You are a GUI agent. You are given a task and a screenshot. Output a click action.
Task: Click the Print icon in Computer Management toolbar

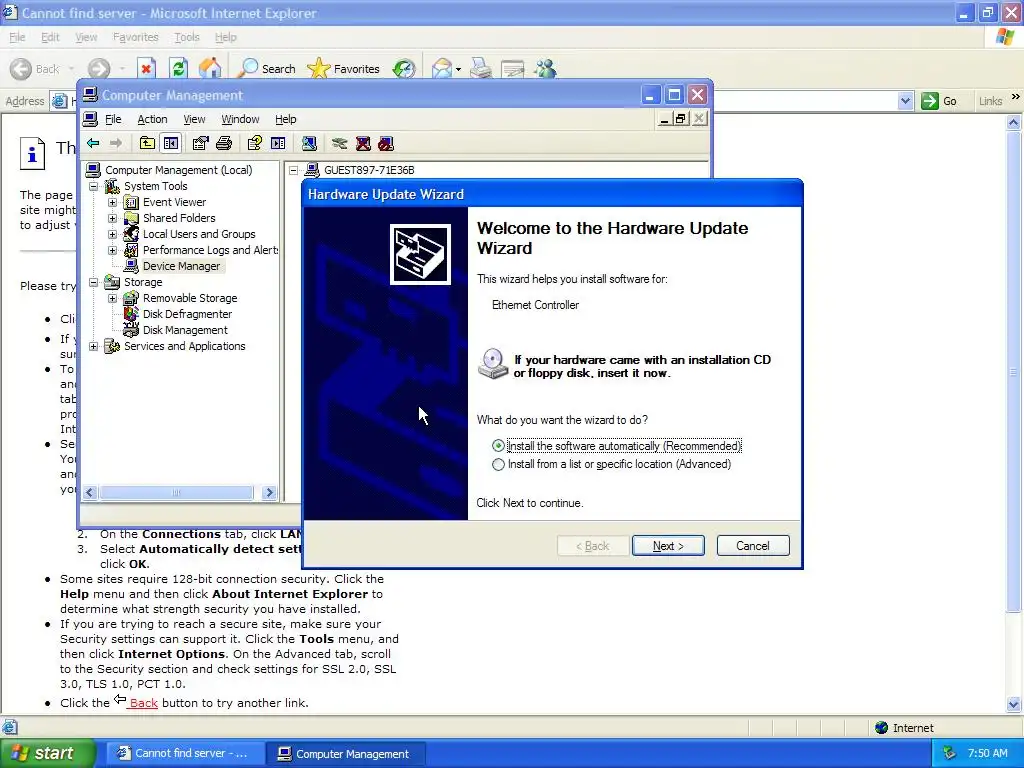pos(224,144)
